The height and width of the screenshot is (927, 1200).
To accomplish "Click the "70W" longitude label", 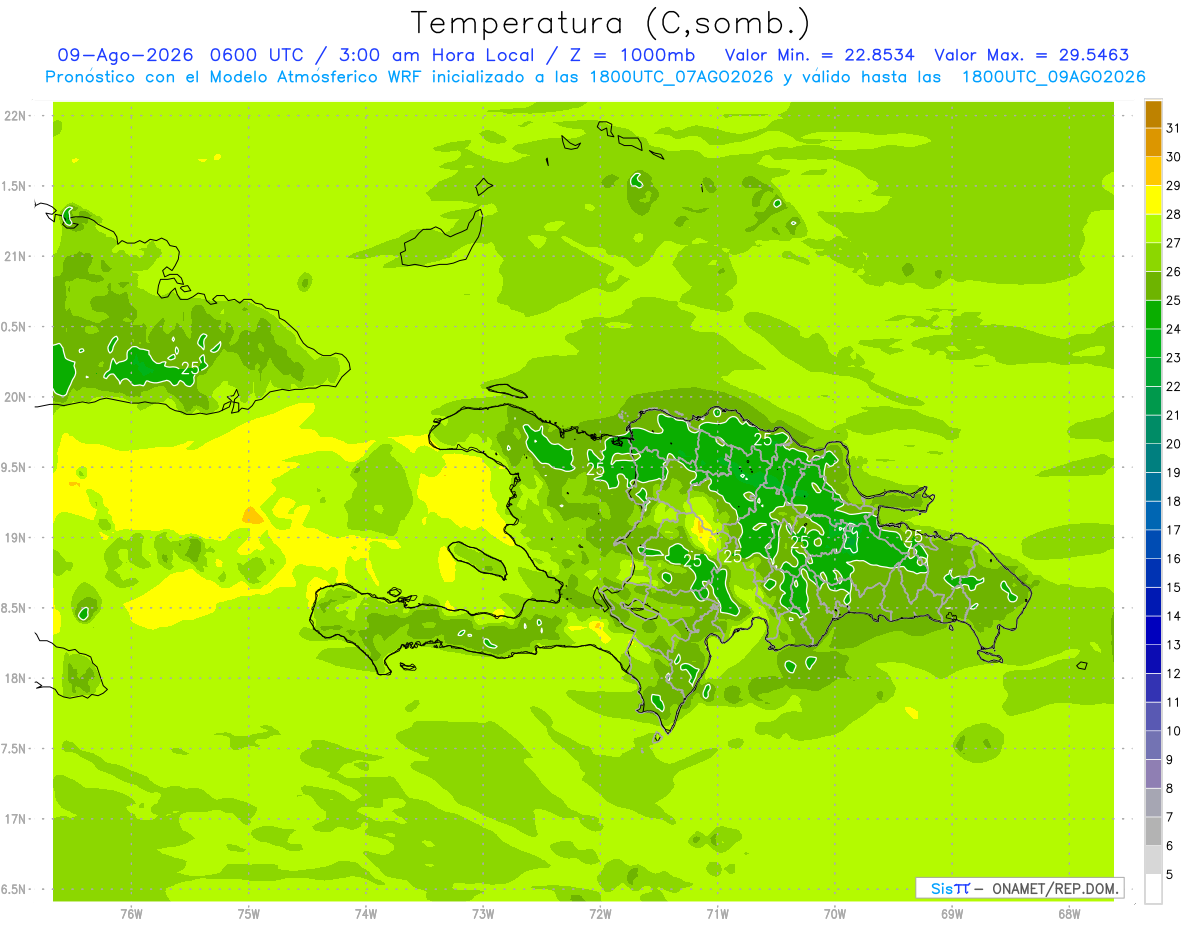I will tap(835, 915).
